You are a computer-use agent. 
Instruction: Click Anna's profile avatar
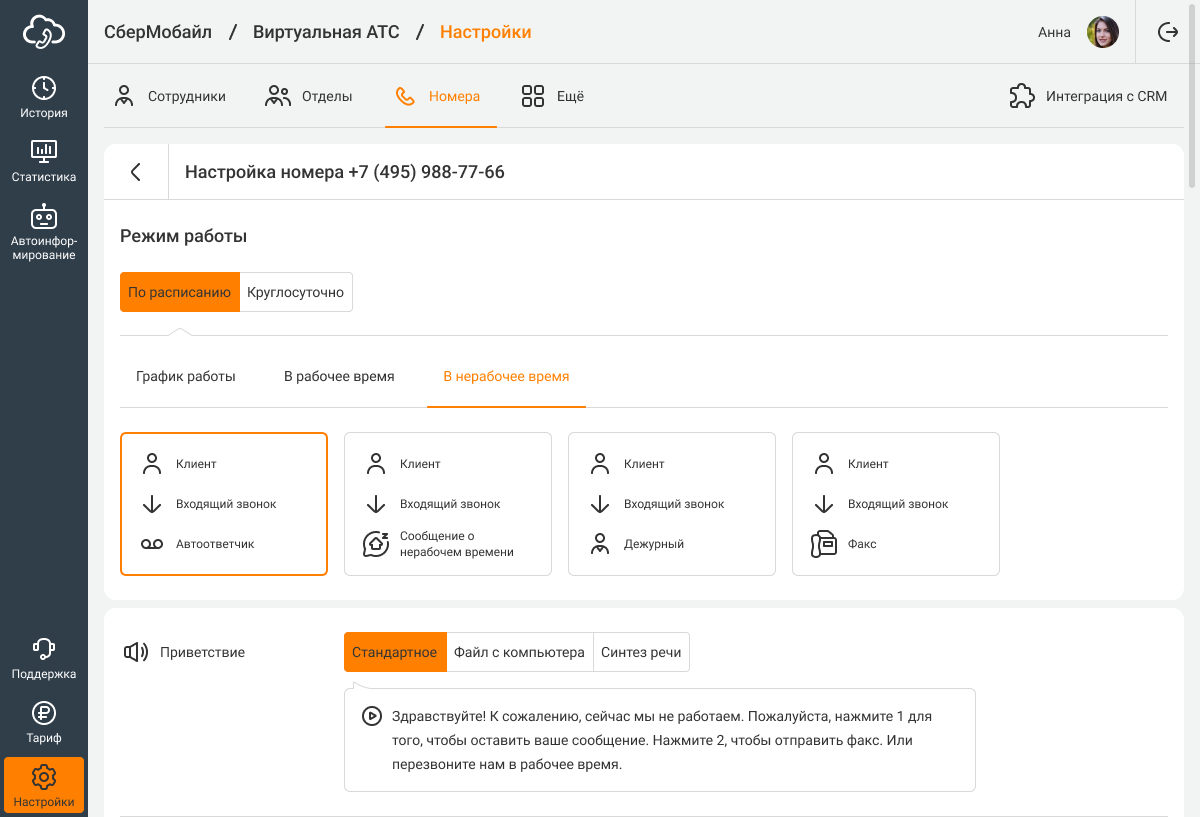click(x=1102, y=32)
